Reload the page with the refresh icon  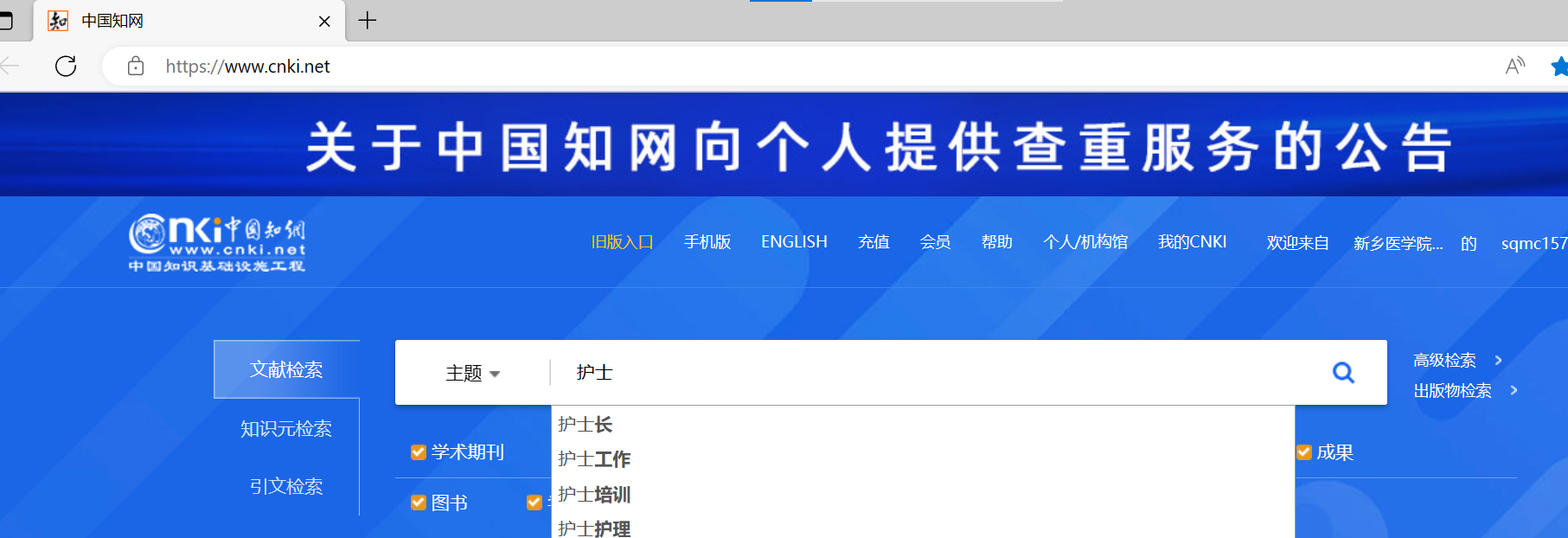point(66,66)
